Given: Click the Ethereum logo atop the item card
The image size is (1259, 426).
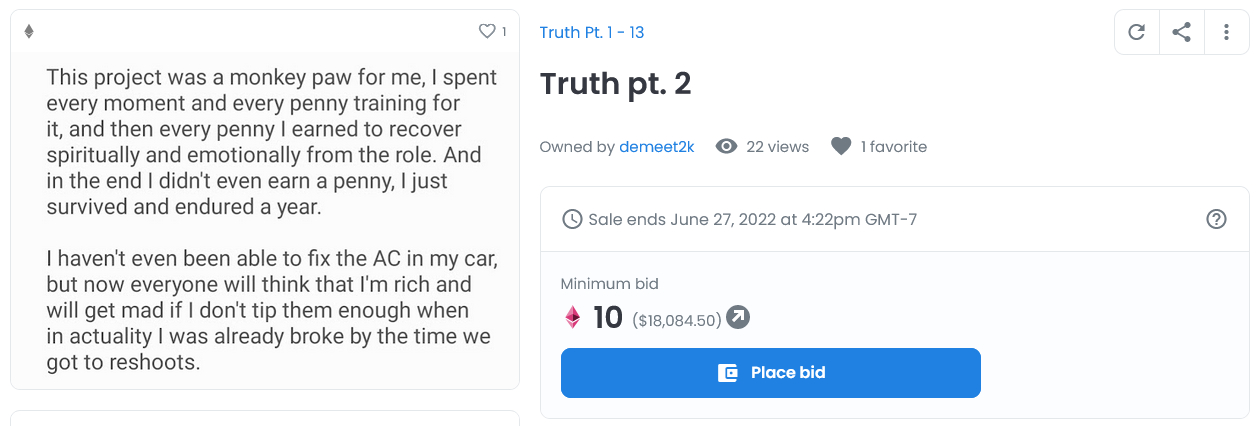Looking at the screenshot, I should click(x=29, y=32).
